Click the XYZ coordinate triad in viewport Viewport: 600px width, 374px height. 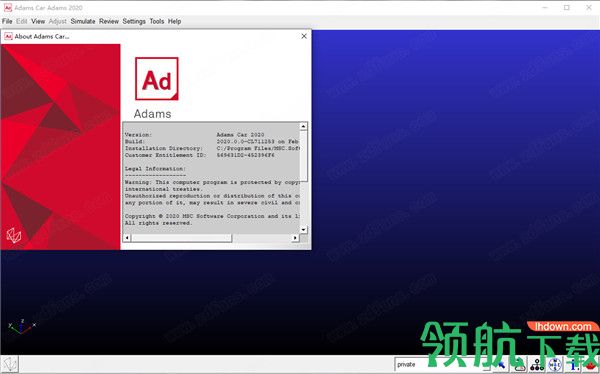(x=21, y=327)
